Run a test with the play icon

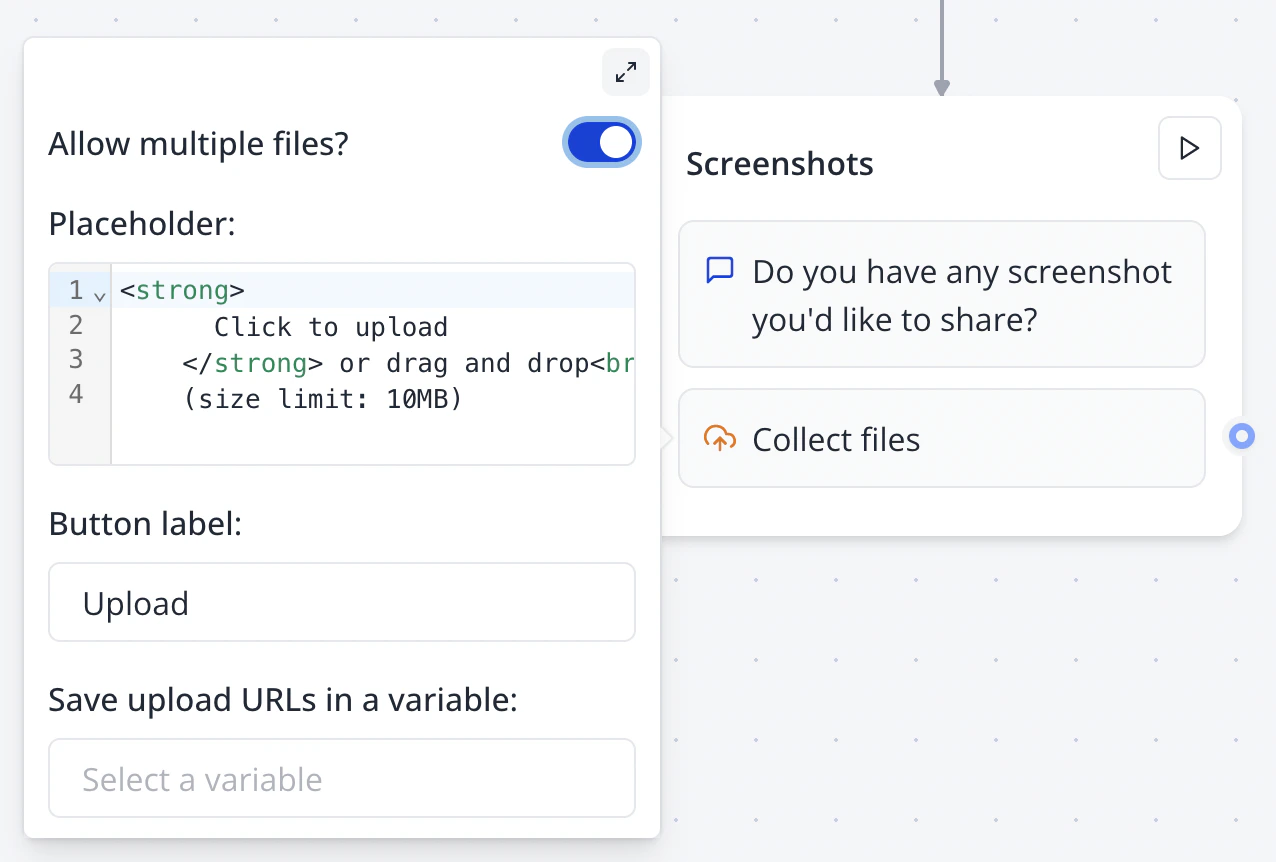[1189, 148]
